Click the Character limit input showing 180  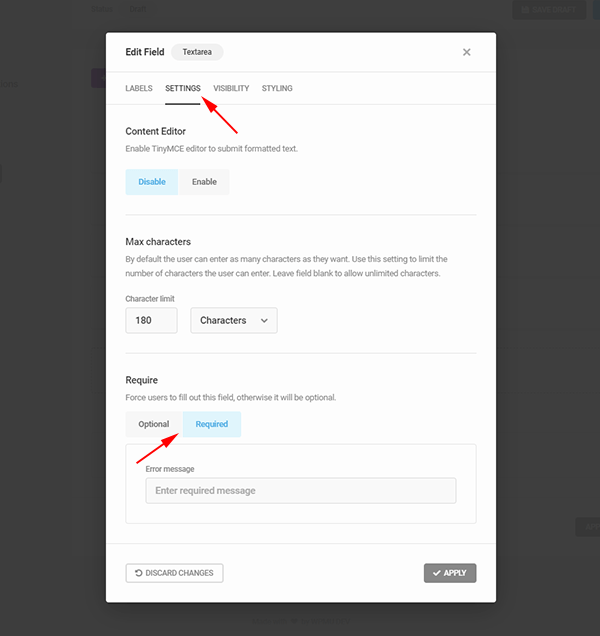[x=151, y=321]
